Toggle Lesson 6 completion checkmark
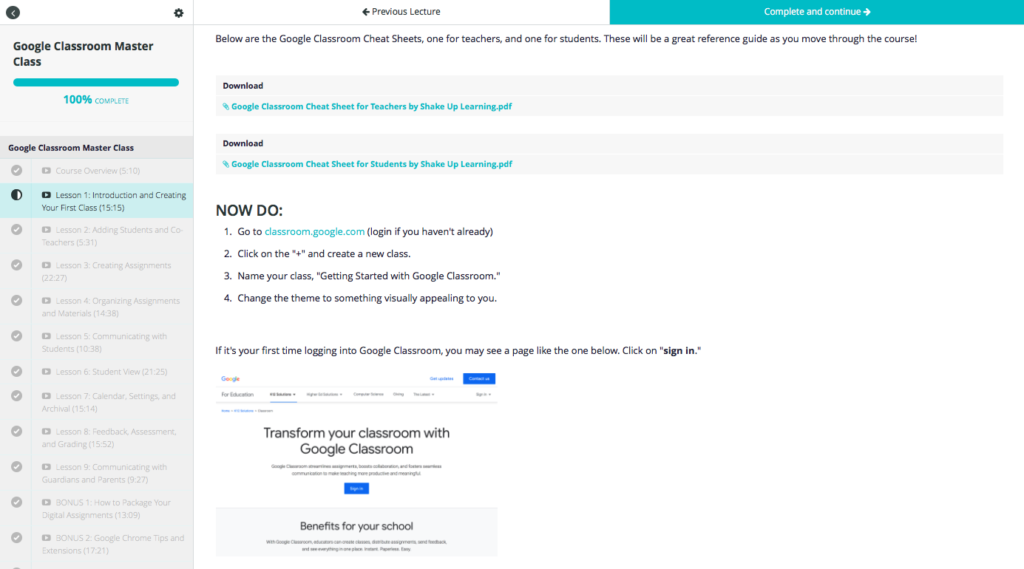Image resolution: width=1024 pixels, height=569 pixels. pyautogui.click(x=16, y=372)
